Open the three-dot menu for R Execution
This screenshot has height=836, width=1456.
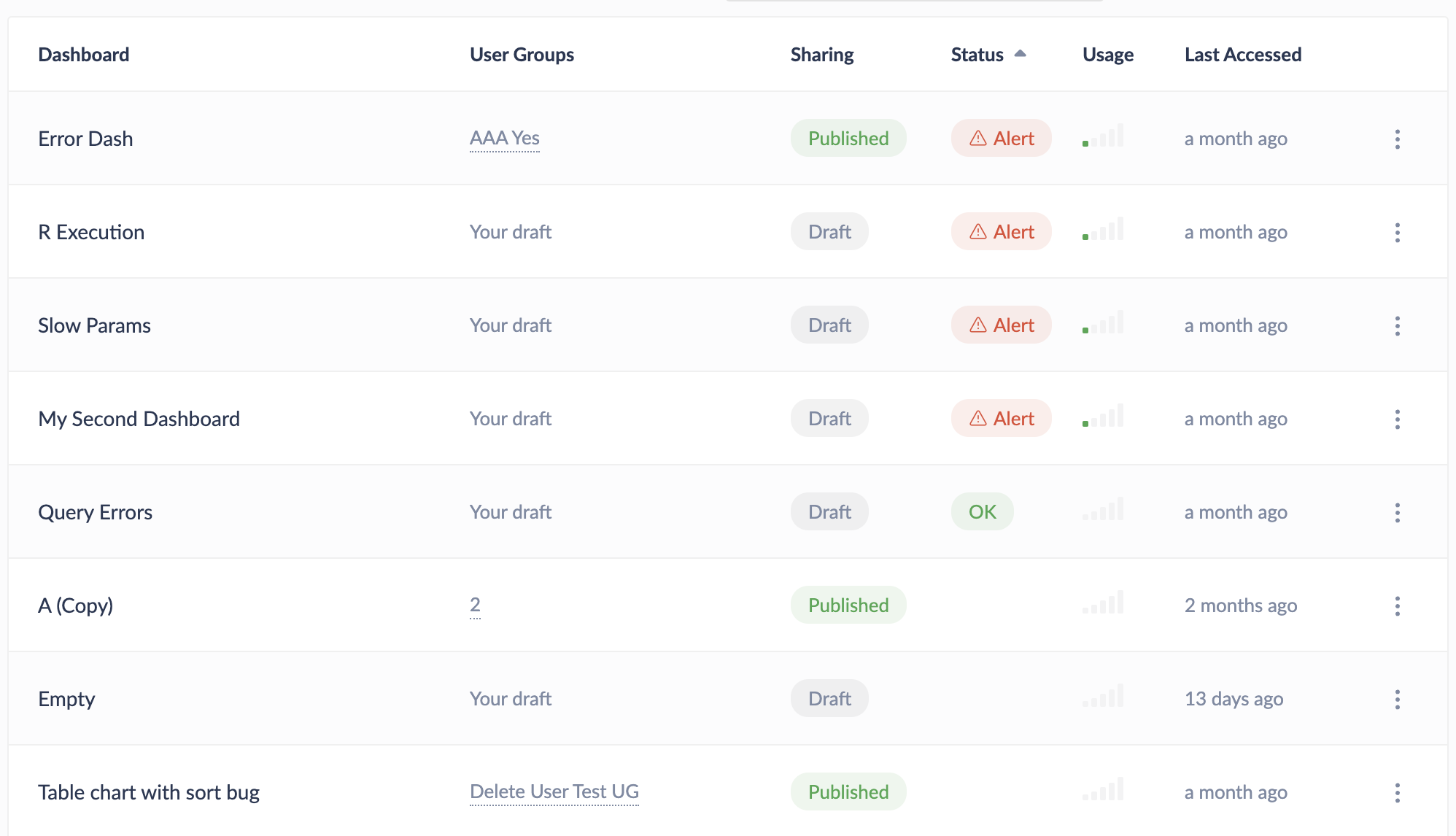point(1397,232)
